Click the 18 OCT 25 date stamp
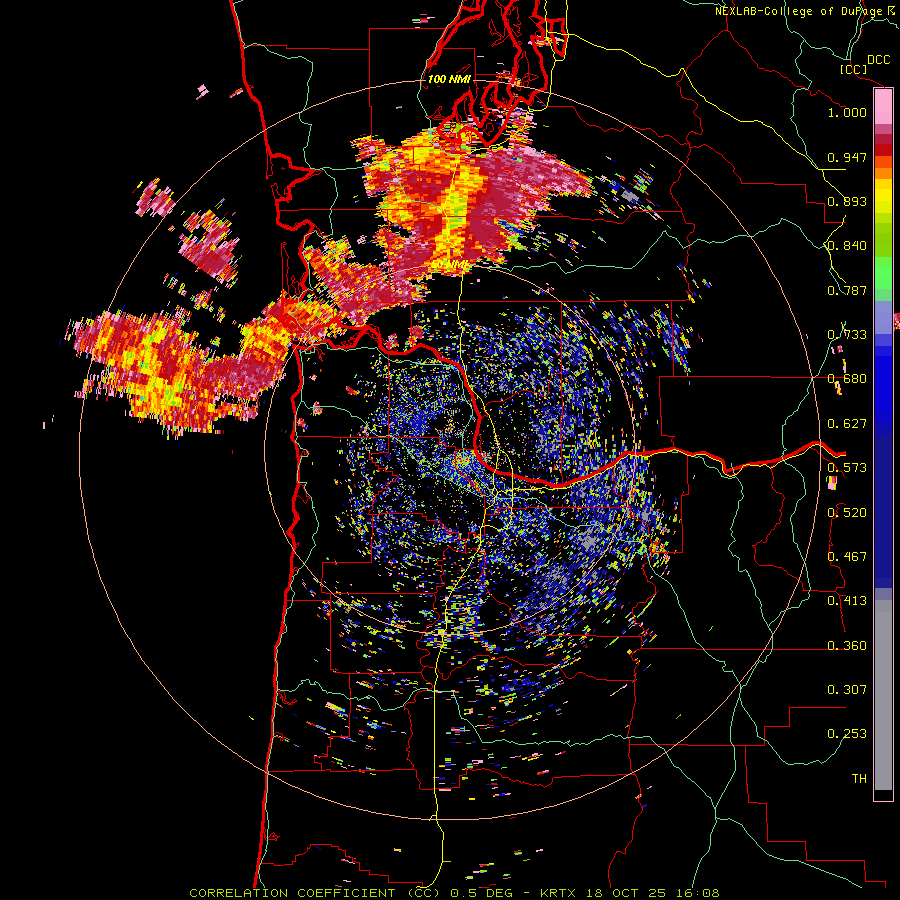The image size is (900, 900). tap(626, 893)
